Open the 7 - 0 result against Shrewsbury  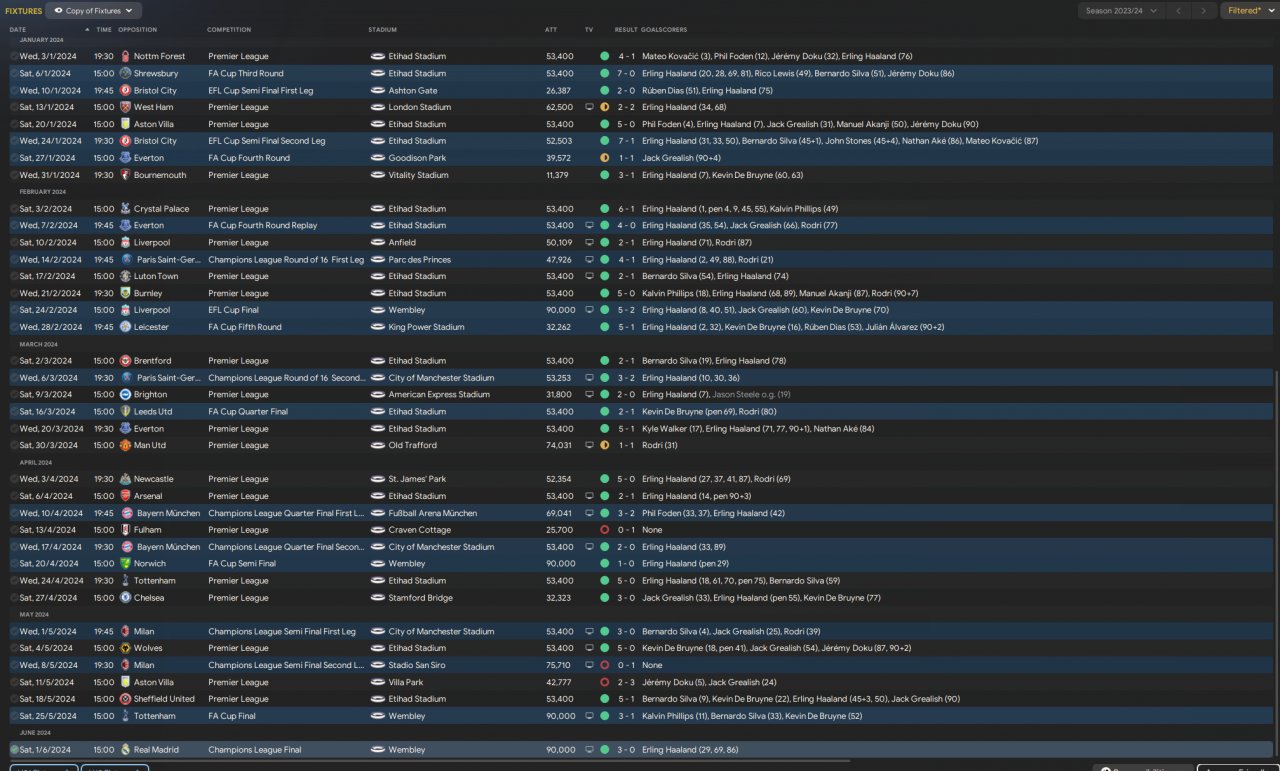tap(627, 74)
